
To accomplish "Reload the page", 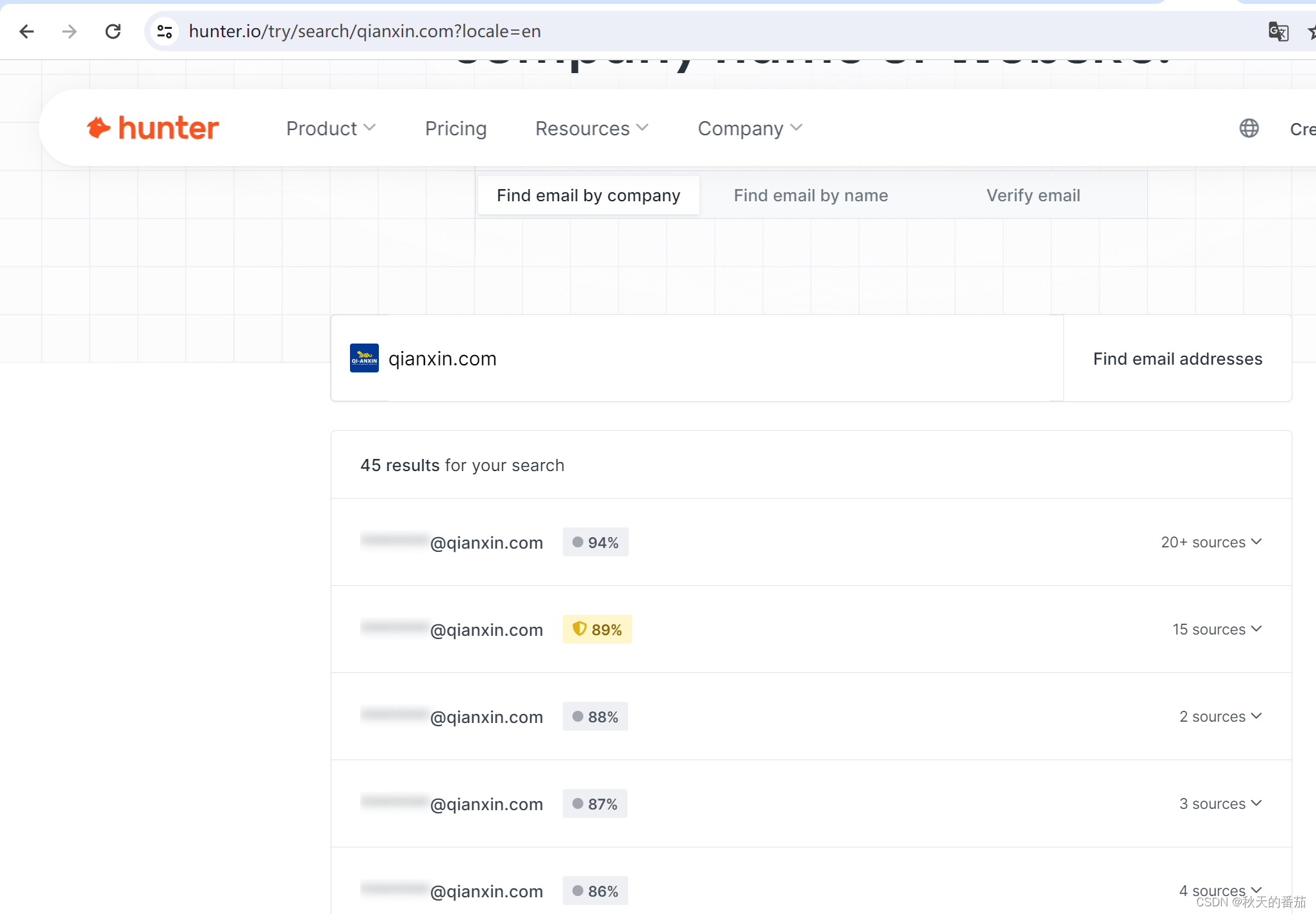I will (x=113, y=31).
